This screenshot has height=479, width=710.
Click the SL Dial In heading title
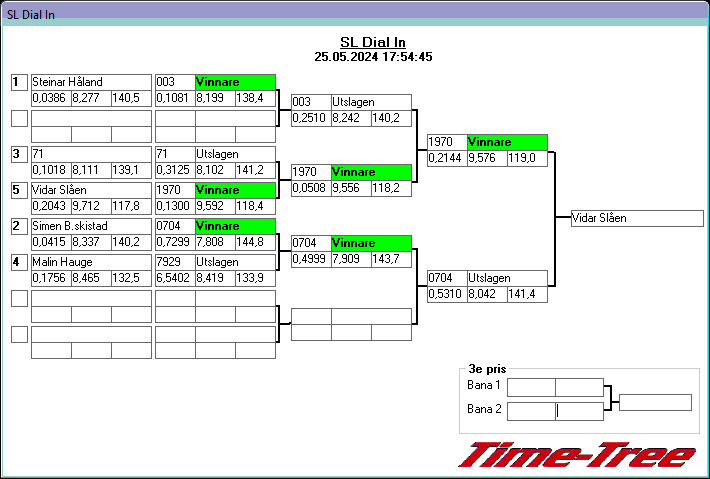(x=373, y=42)
